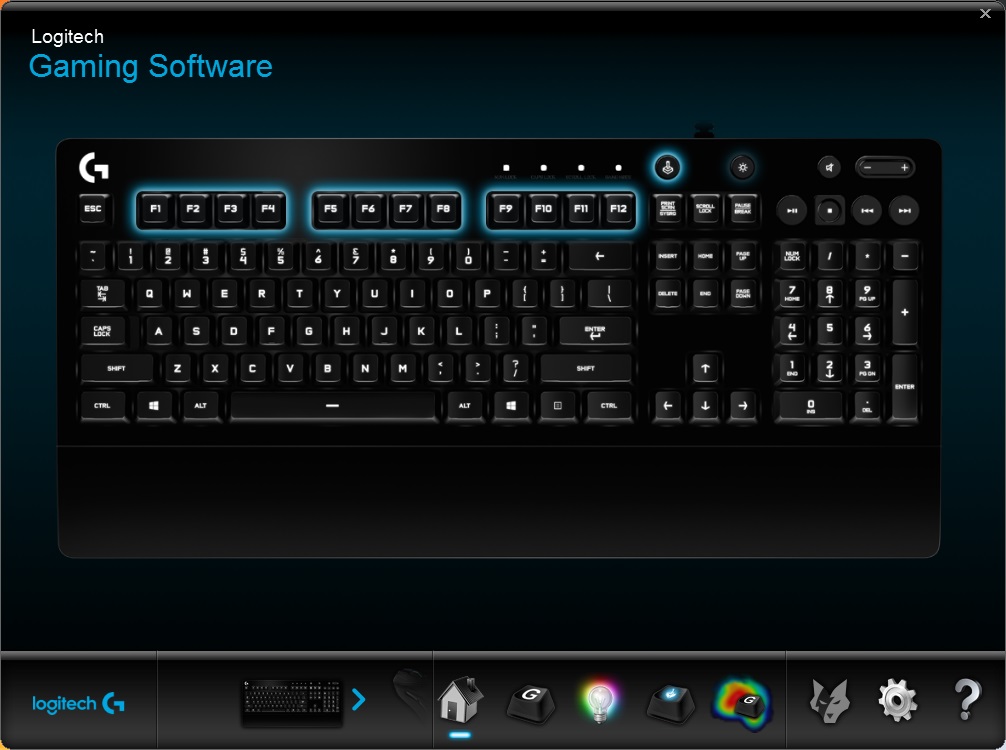Click the stop media key
The height and width of the screenshot is (750, 1006).
click(829, 210)
